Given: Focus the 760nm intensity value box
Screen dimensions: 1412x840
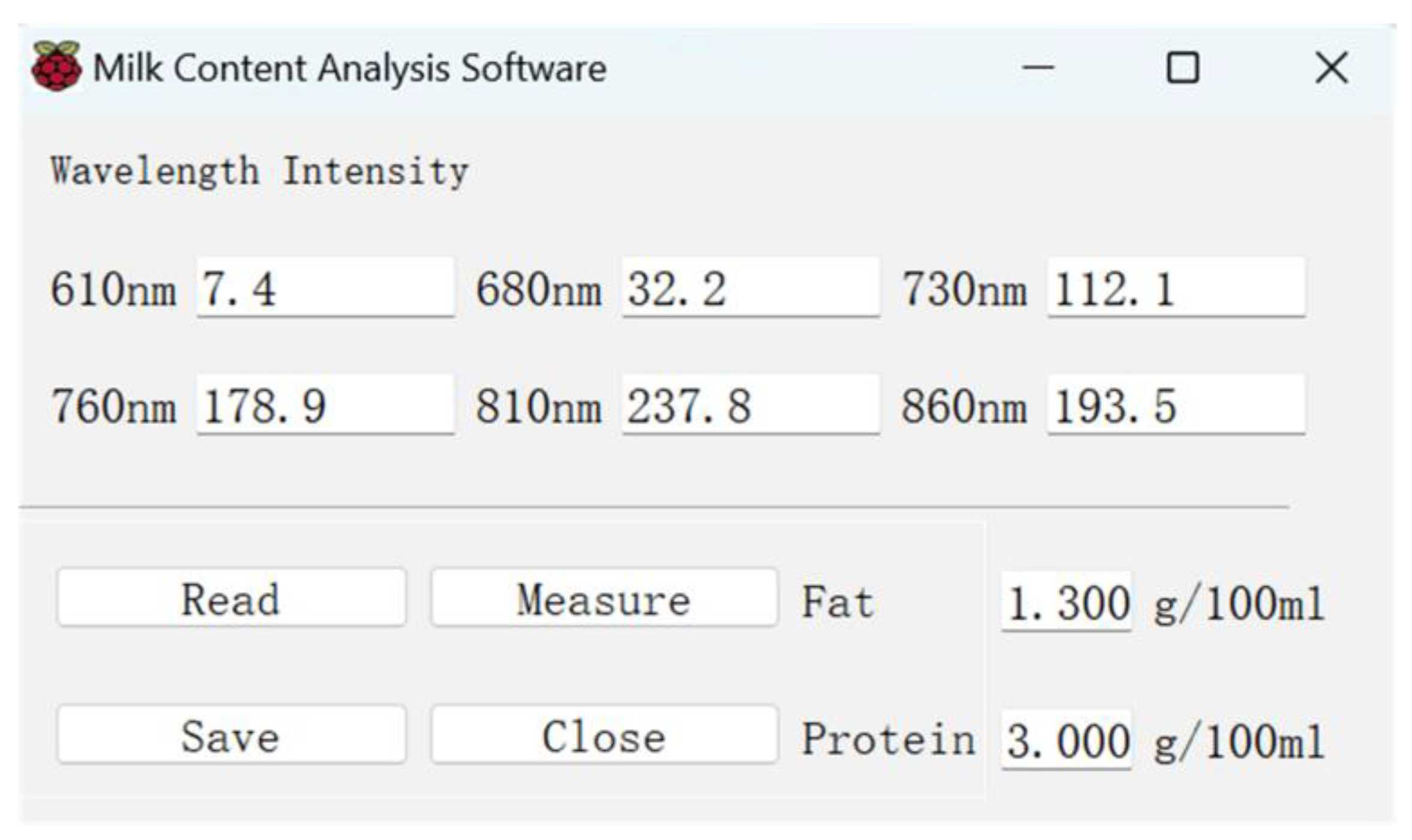Looking at the screenshot, I should click(x=325, y=404).
